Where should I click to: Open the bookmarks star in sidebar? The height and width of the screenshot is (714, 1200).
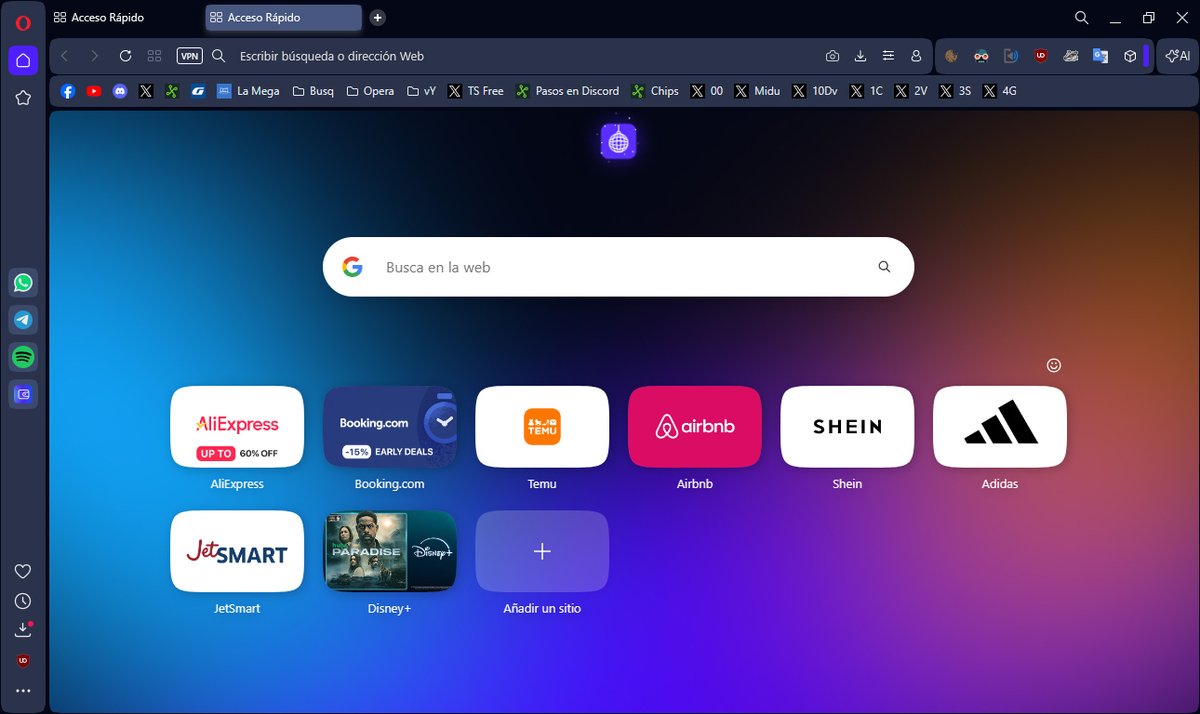click(x=23, y=98)
